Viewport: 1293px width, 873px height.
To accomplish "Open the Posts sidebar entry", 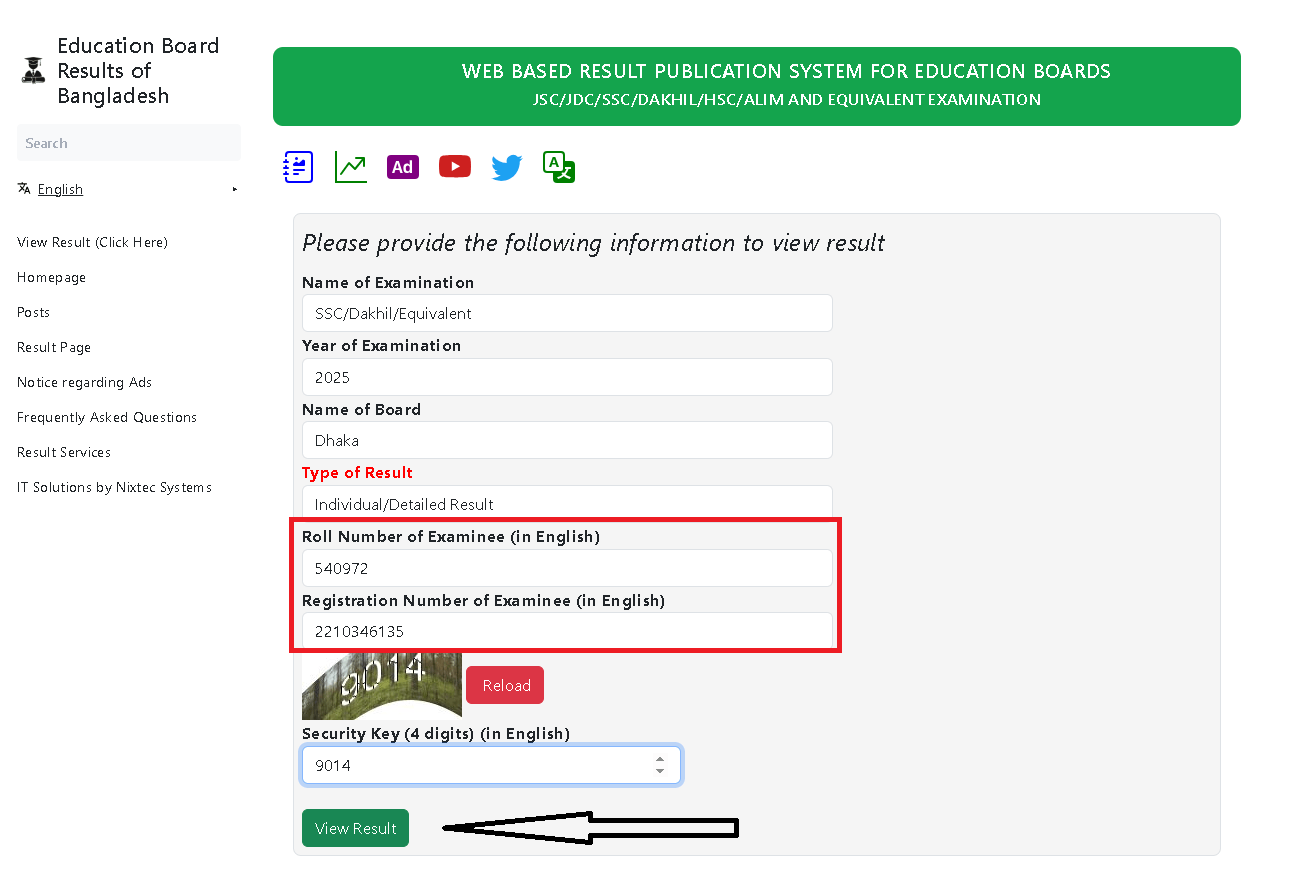I will click(x=33, y=312).
